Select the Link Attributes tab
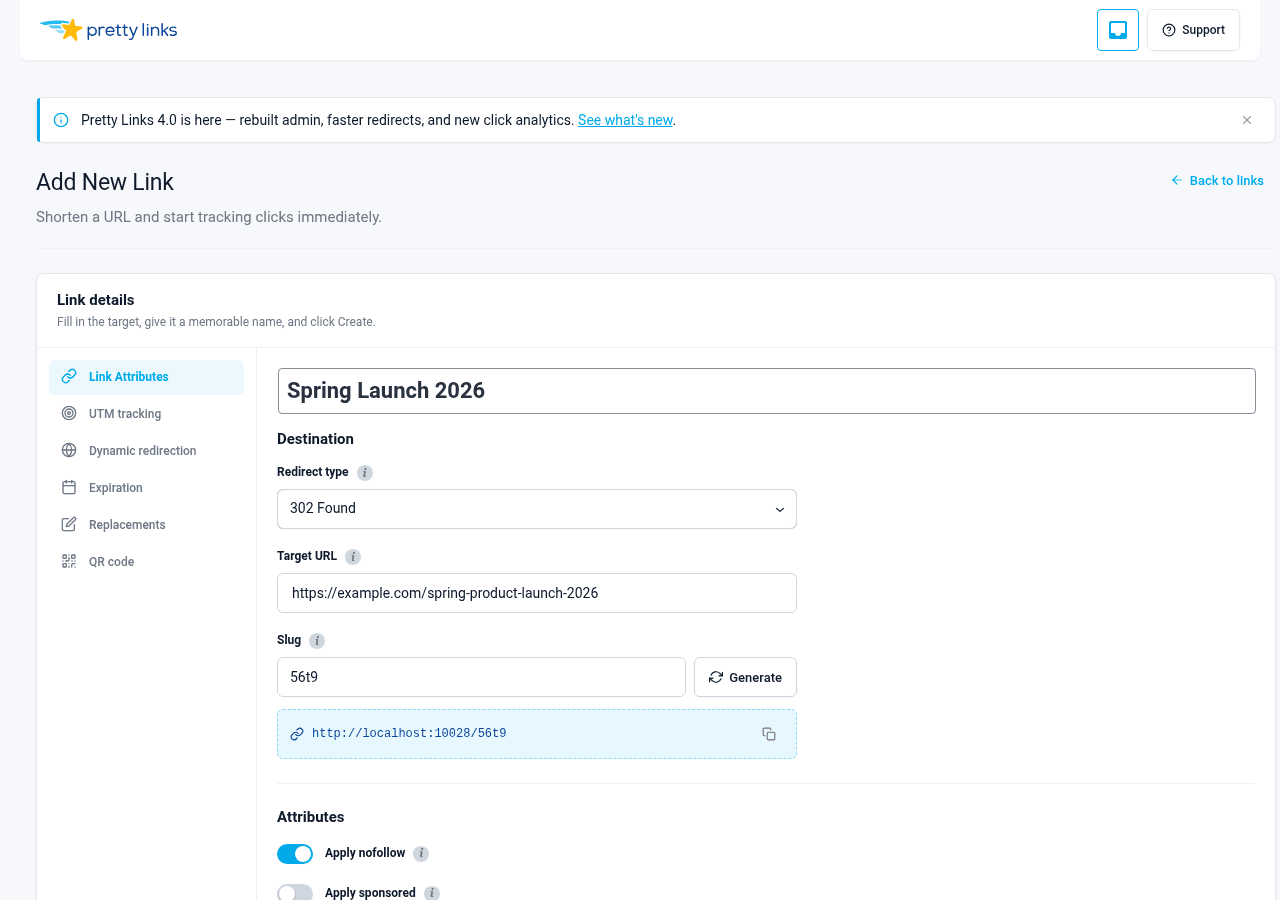This screenshot has width=1280, height=900. [146, 377]
